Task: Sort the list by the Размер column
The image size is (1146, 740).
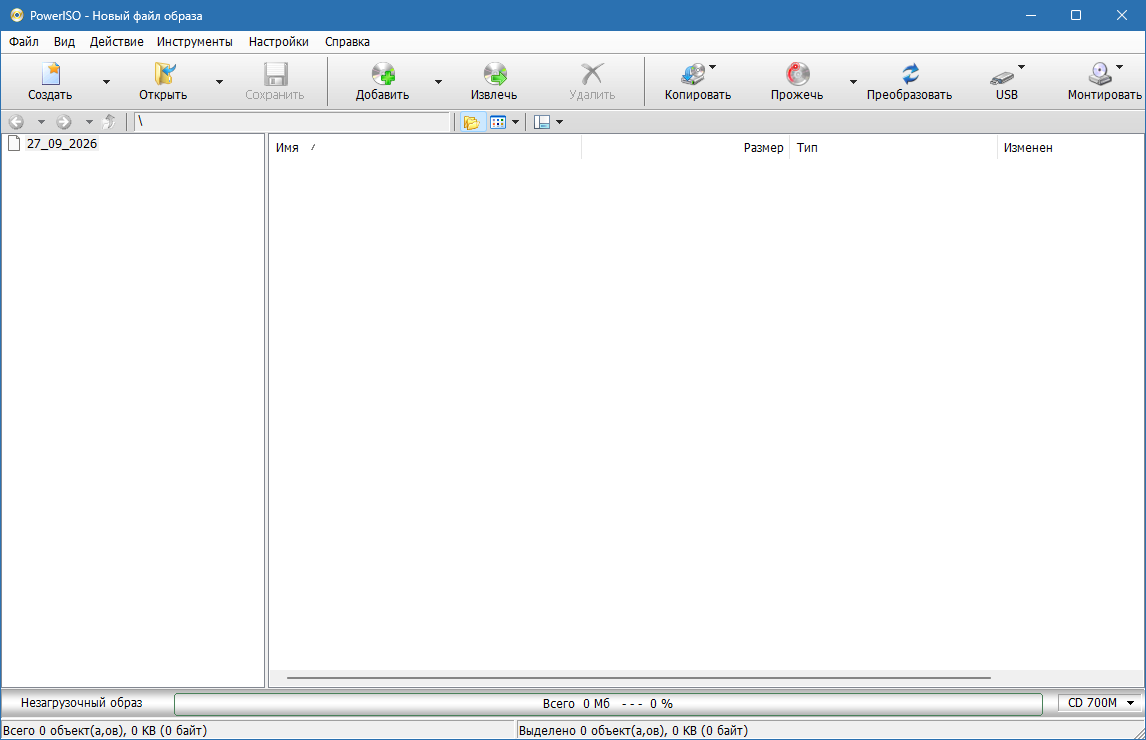Action: click(686, 148)
